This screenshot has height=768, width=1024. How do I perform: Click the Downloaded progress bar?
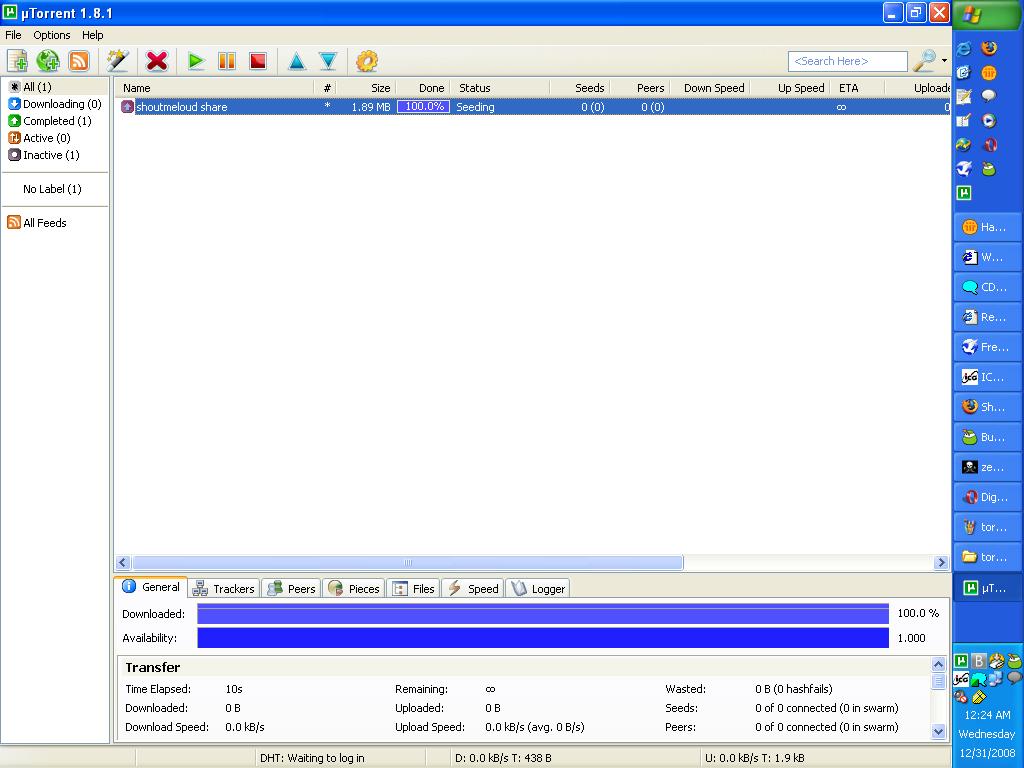tap(543, 614)
